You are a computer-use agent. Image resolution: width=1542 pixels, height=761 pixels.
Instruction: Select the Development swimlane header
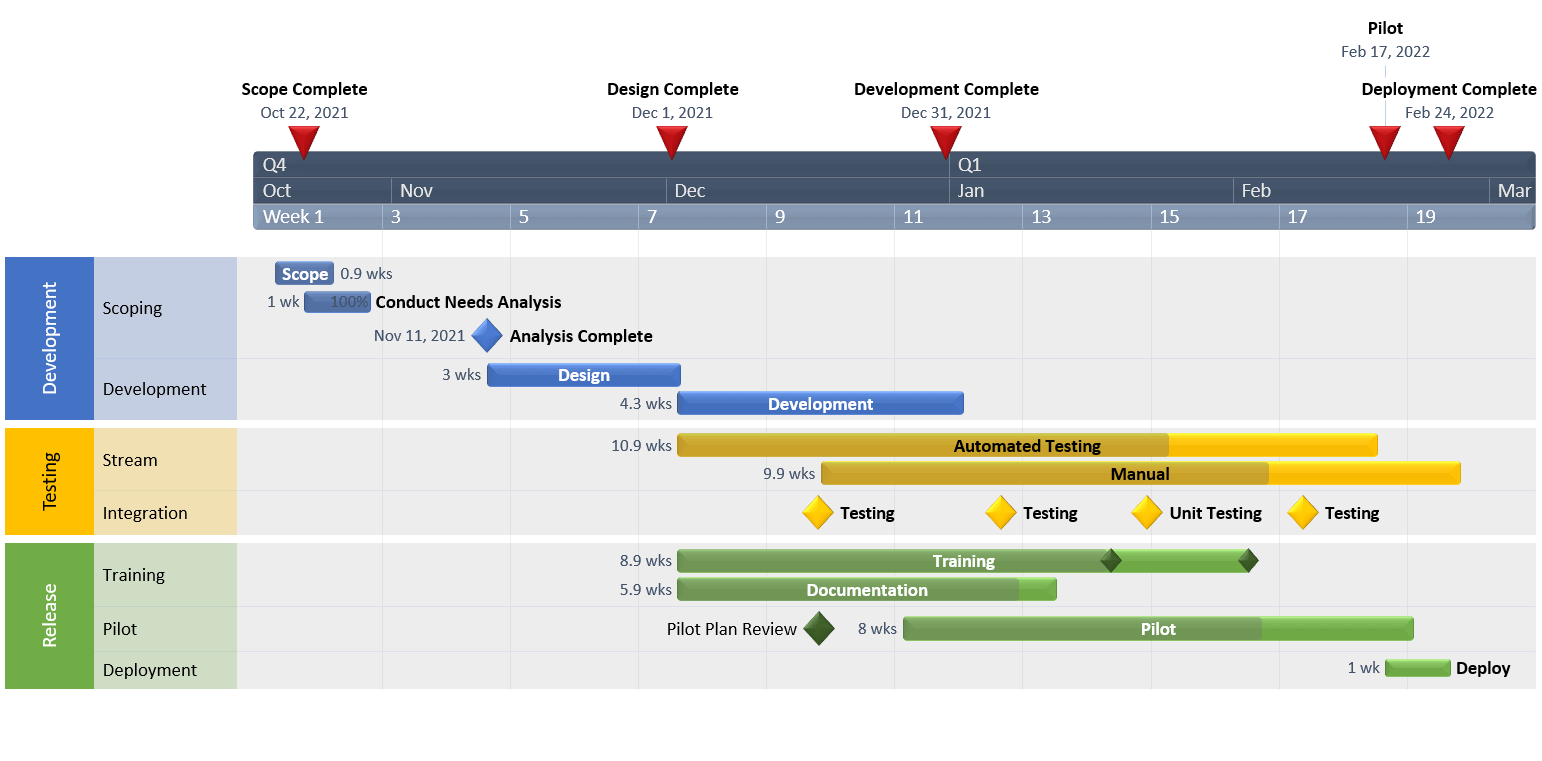[48, 338]
